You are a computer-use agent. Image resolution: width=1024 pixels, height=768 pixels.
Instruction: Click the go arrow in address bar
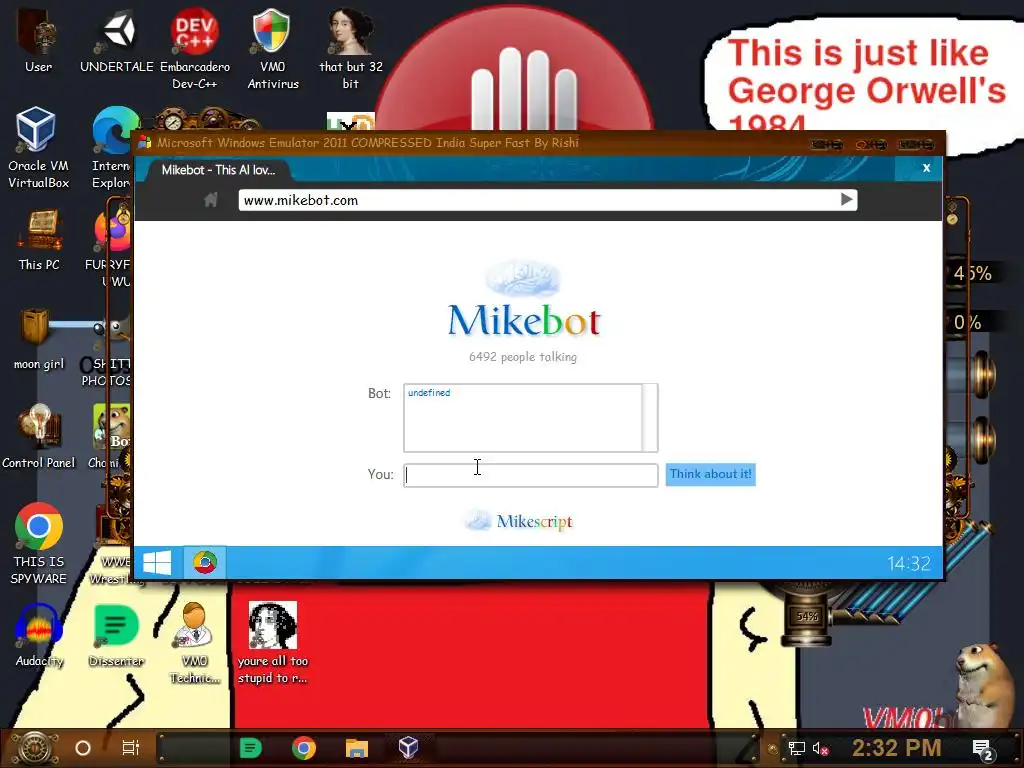pyautogui.click(x=846, y=199)
